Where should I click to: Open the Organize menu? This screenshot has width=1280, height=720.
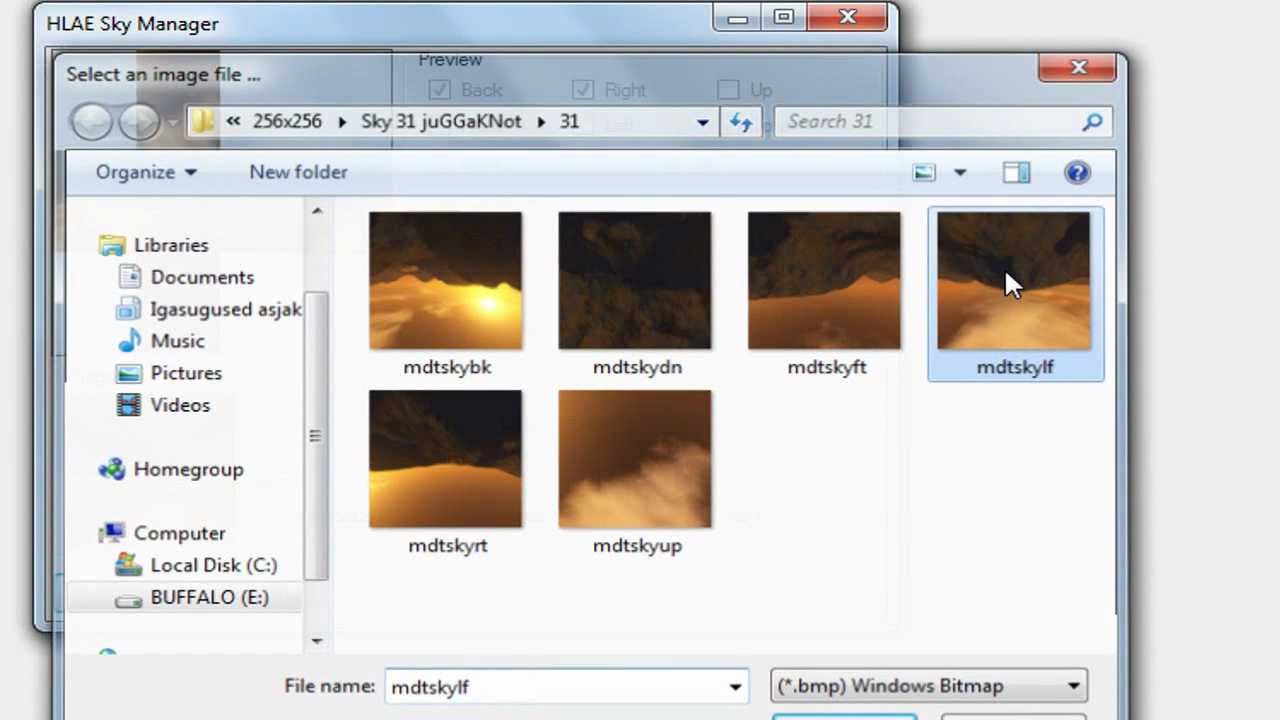point(146,172)
